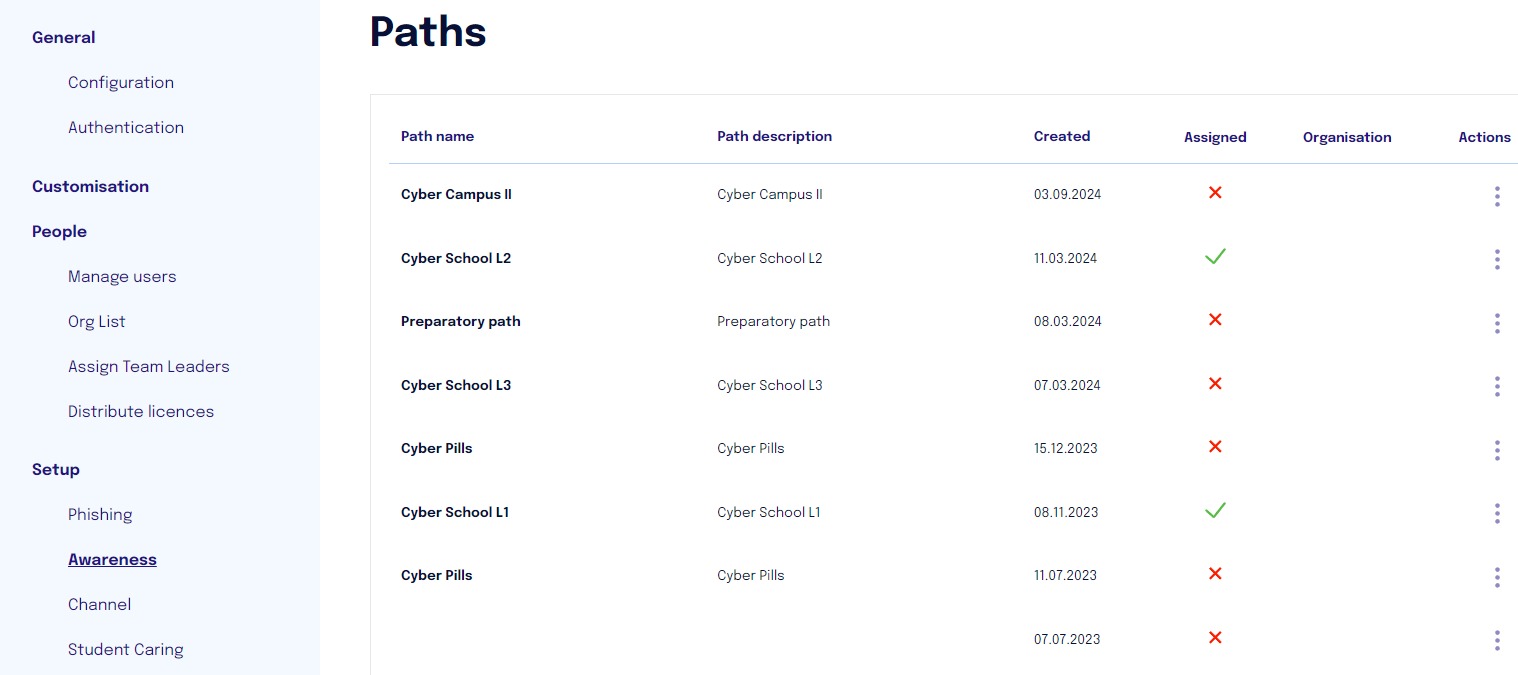The height and width of the screenshot is (675, 1518).
Task: Click red X assigned icon for Preparatory path
Action: tap(1215, 320)
